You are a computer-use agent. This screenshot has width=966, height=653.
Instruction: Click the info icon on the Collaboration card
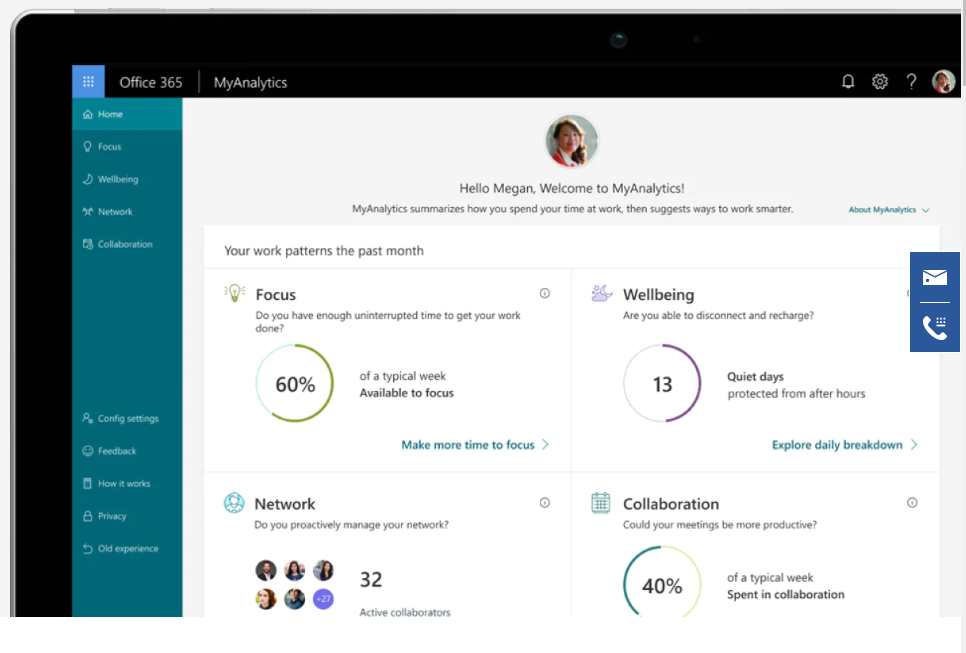point(912,503)
